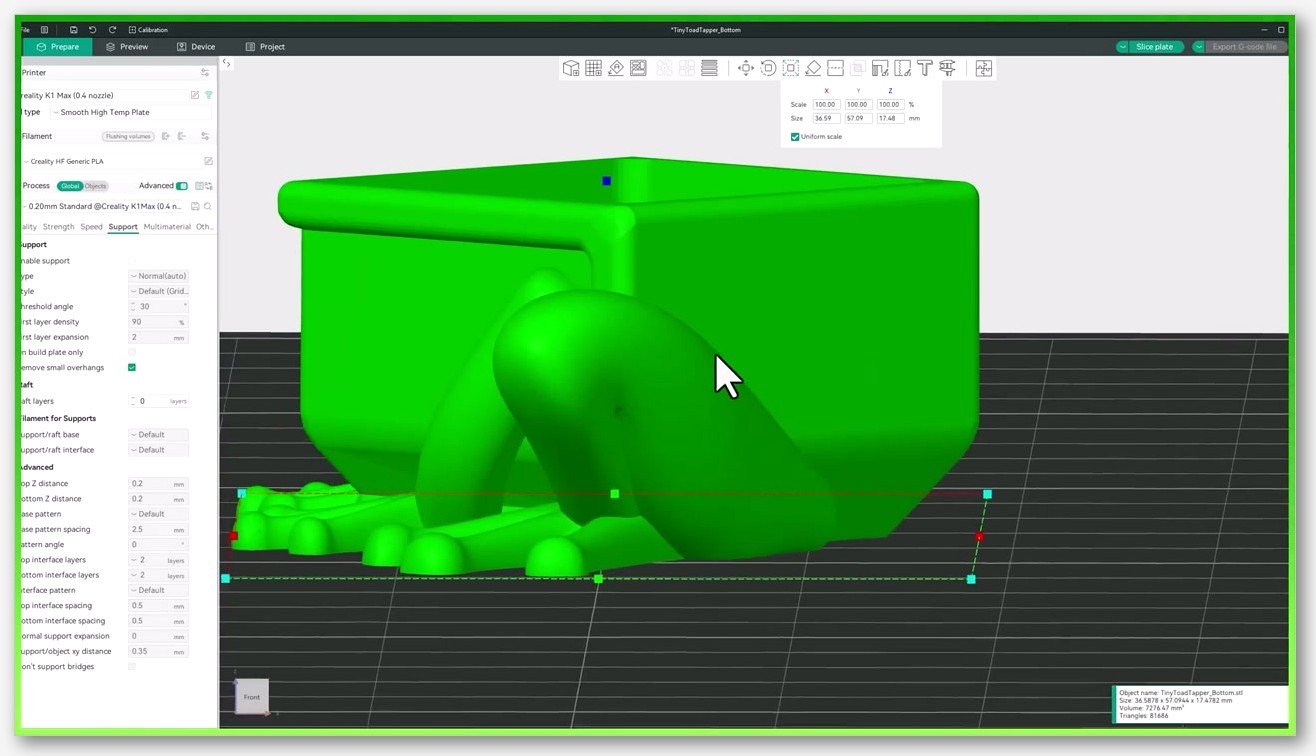
Task: Click the Save project icon
Action: pyautogui.click(x=74, y=30)
